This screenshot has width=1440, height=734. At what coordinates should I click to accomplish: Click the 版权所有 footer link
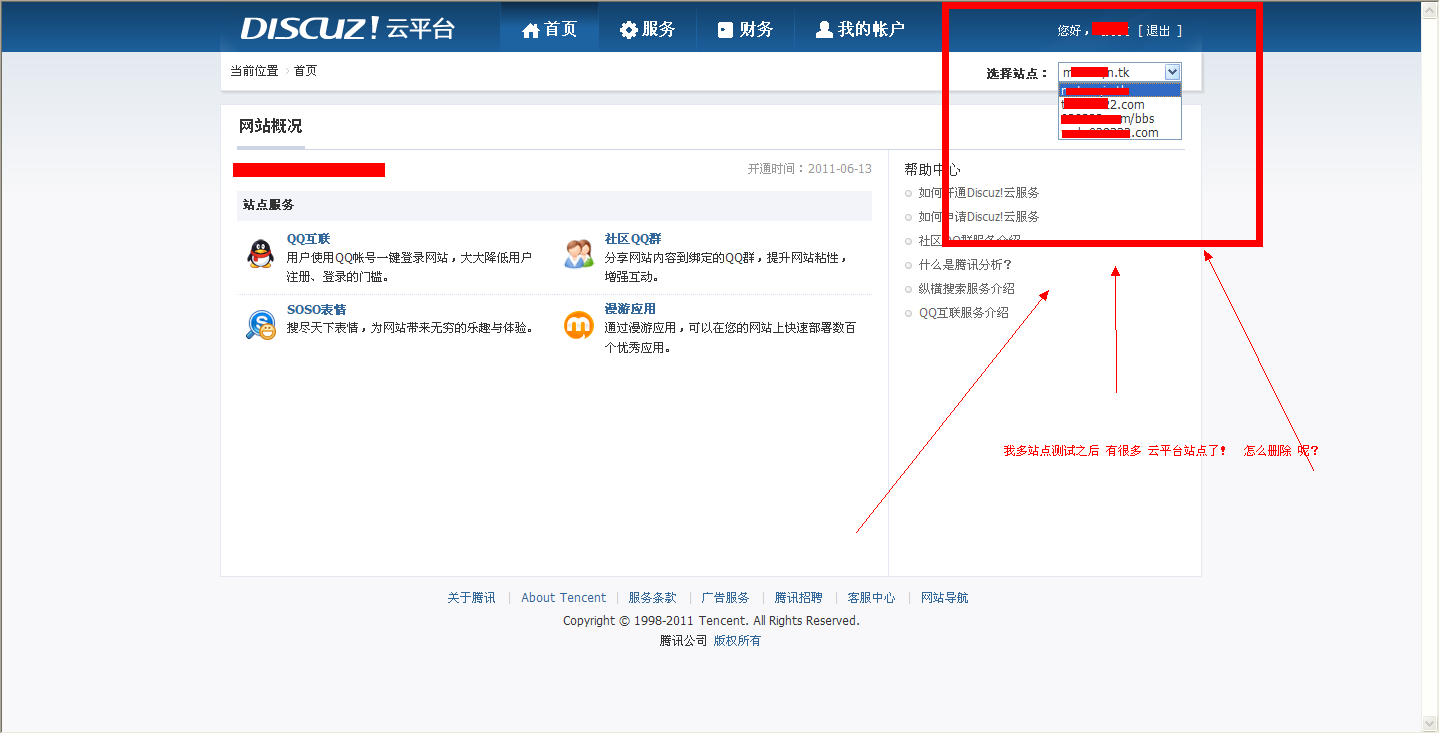tap(737, 641)
